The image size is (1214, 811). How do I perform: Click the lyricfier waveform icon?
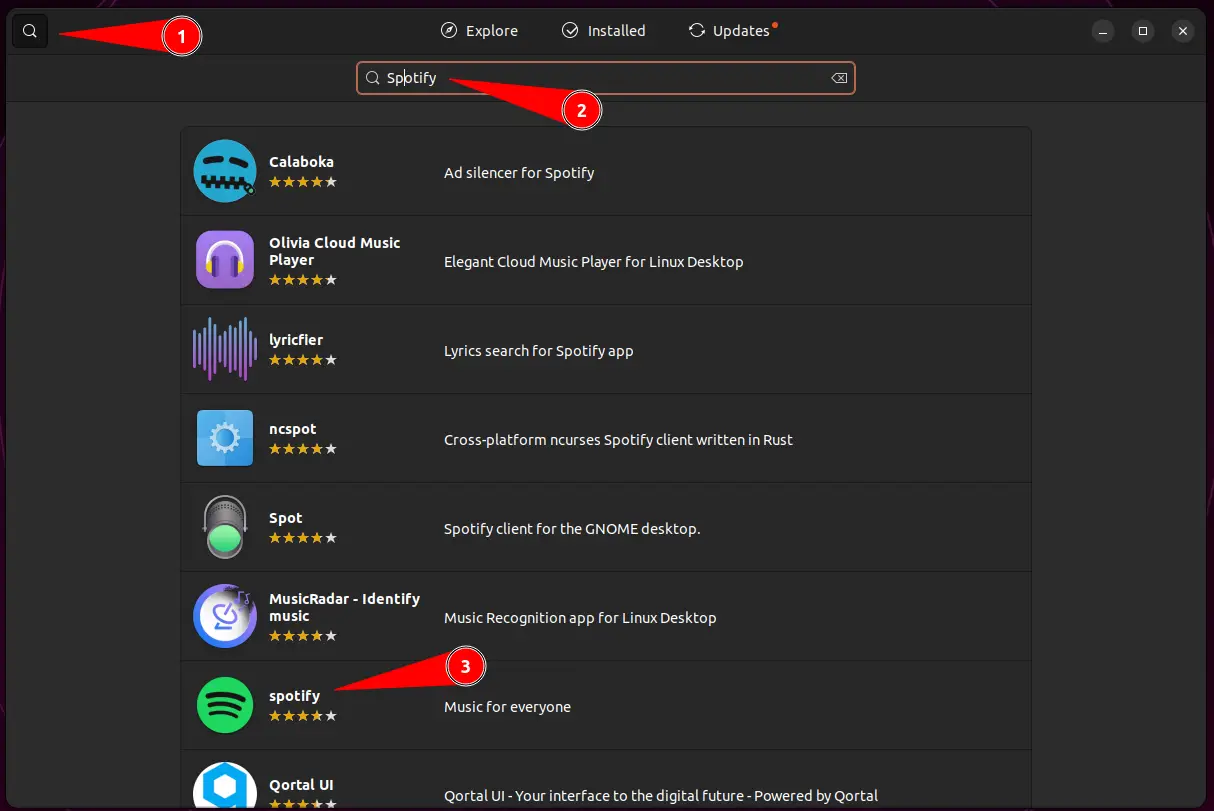click(225, 349)
